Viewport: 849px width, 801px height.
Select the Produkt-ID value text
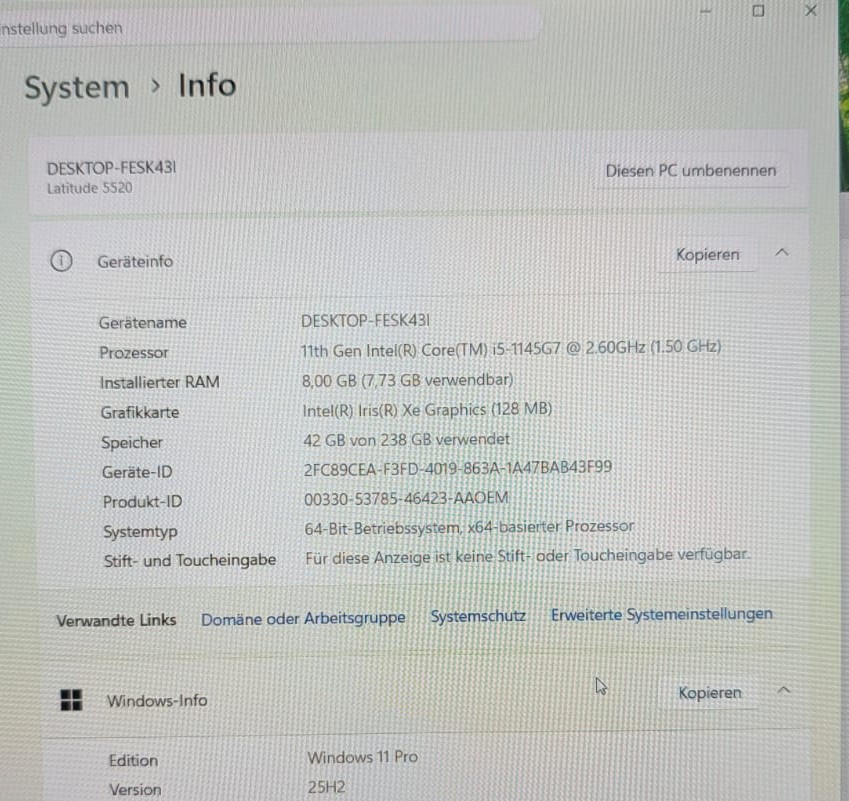point(406,498)
